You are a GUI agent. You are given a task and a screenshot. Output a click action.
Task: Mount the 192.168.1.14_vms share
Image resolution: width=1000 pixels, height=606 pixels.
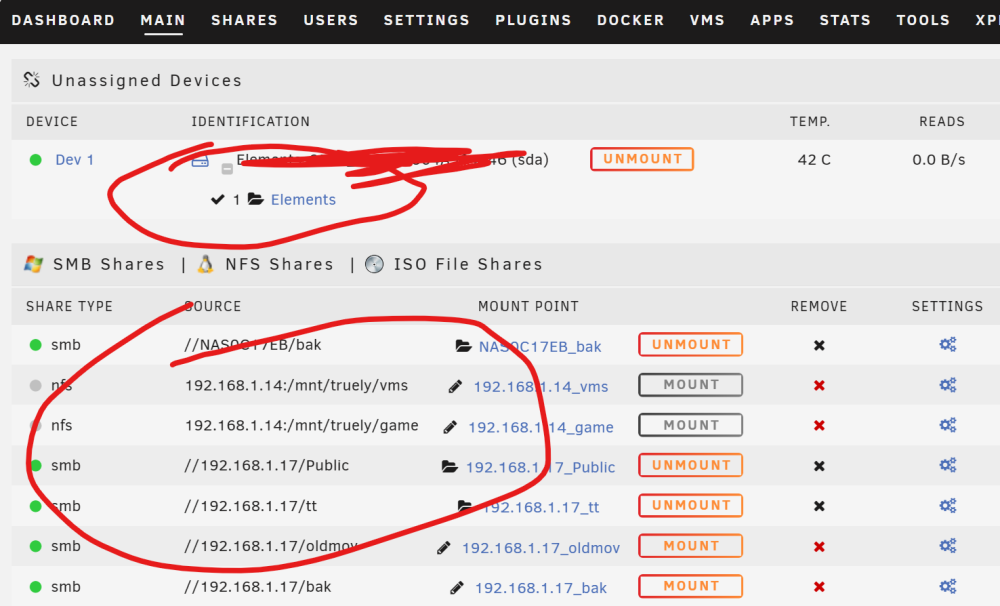[691, 385]
